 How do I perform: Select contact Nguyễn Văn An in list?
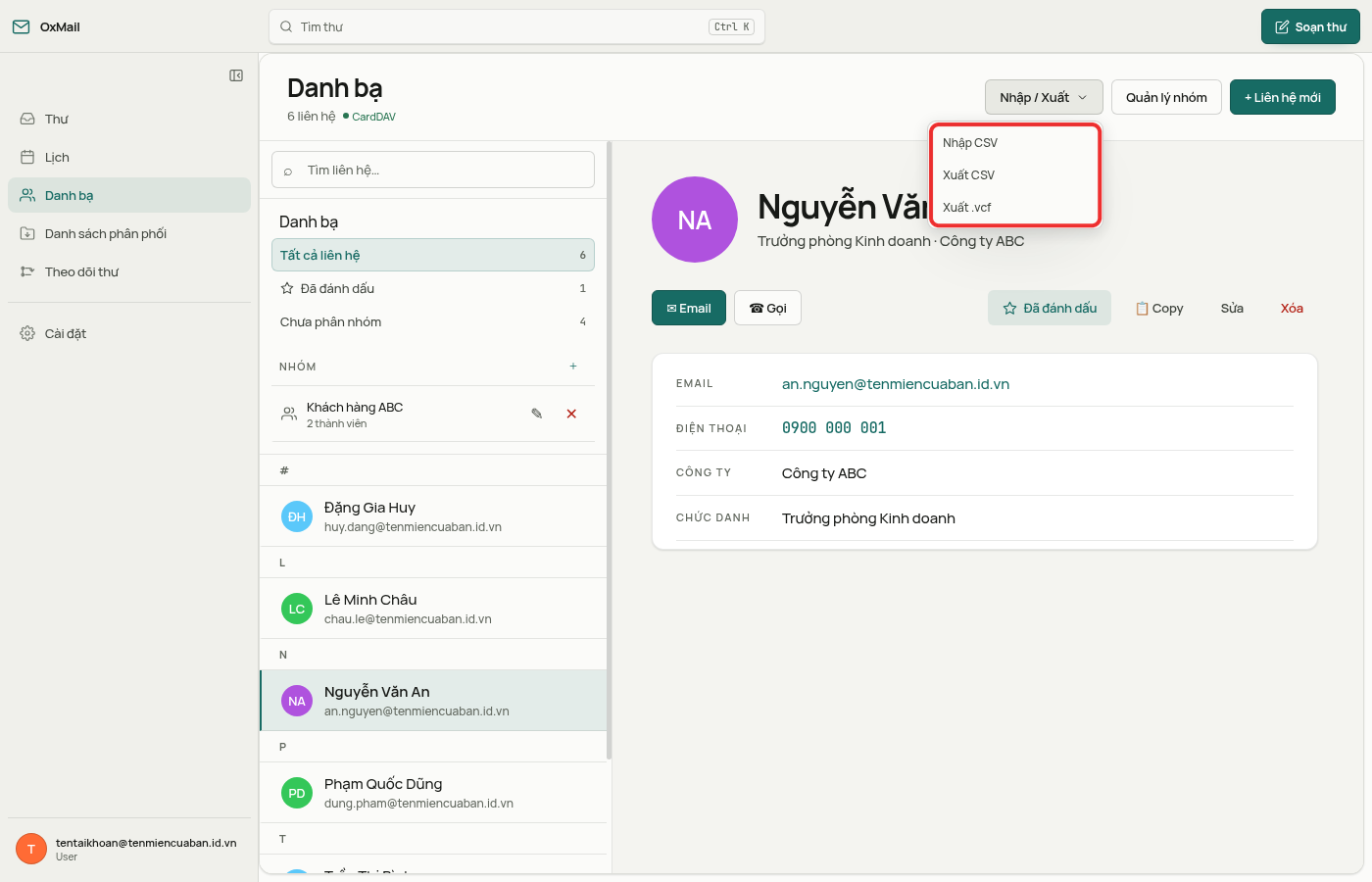(x=433, y=701)
